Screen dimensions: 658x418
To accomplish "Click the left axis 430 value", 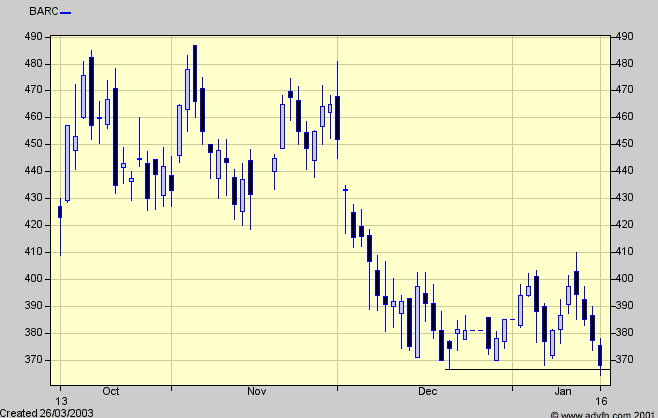I will tap(34, 198).
